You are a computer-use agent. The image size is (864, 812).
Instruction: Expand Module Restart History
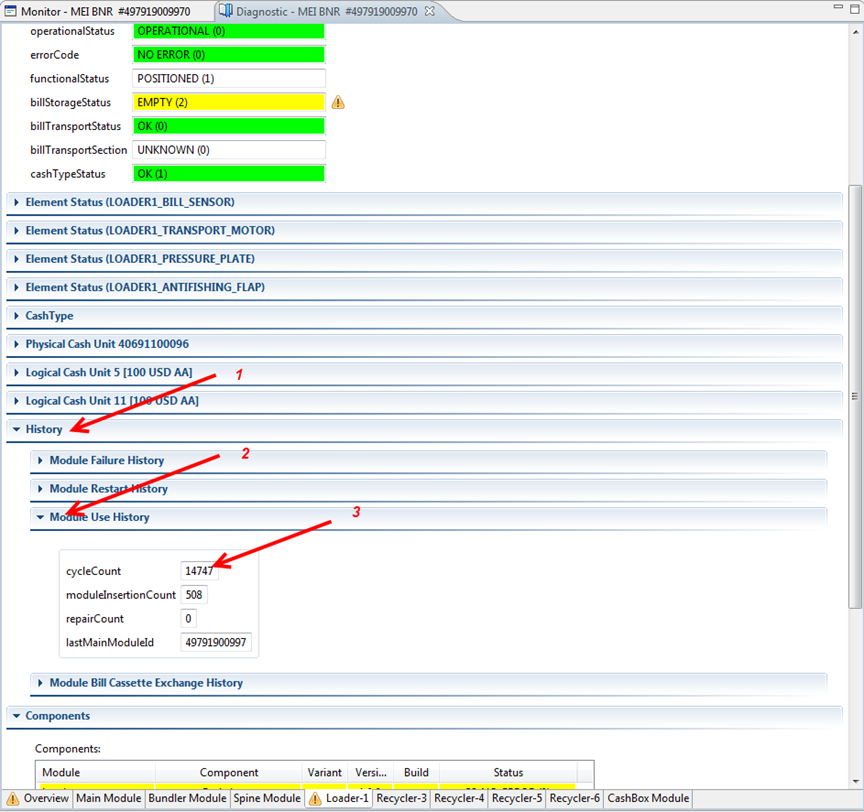point(41,489)
